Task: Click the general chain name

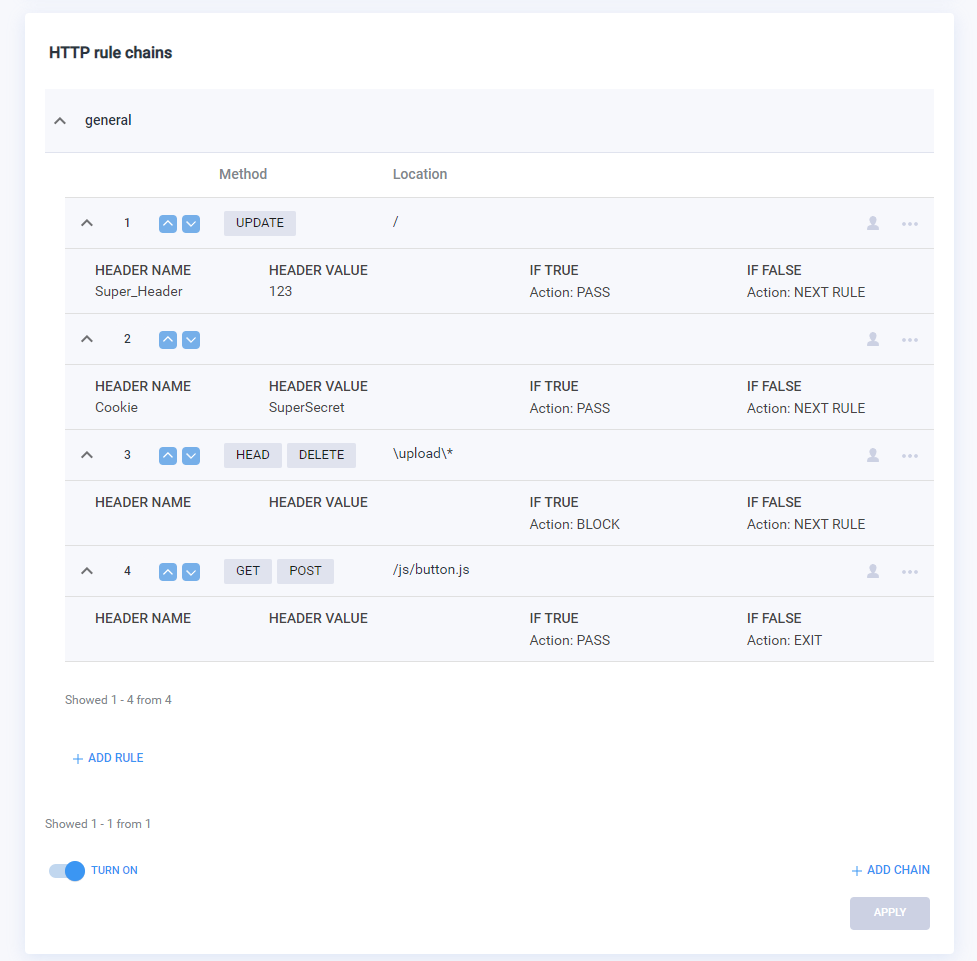Action: pyautogui.click(x=108, y=120)
